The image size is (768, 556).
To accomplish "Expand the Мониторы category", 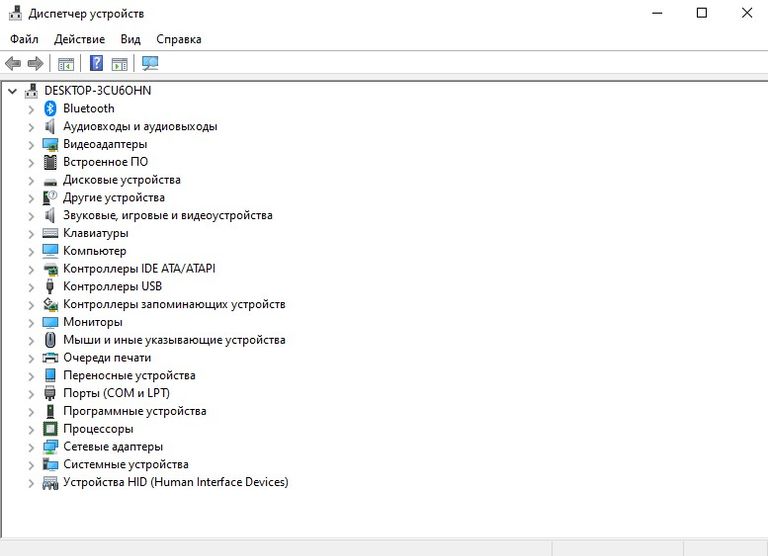I will tap(31, 323).
